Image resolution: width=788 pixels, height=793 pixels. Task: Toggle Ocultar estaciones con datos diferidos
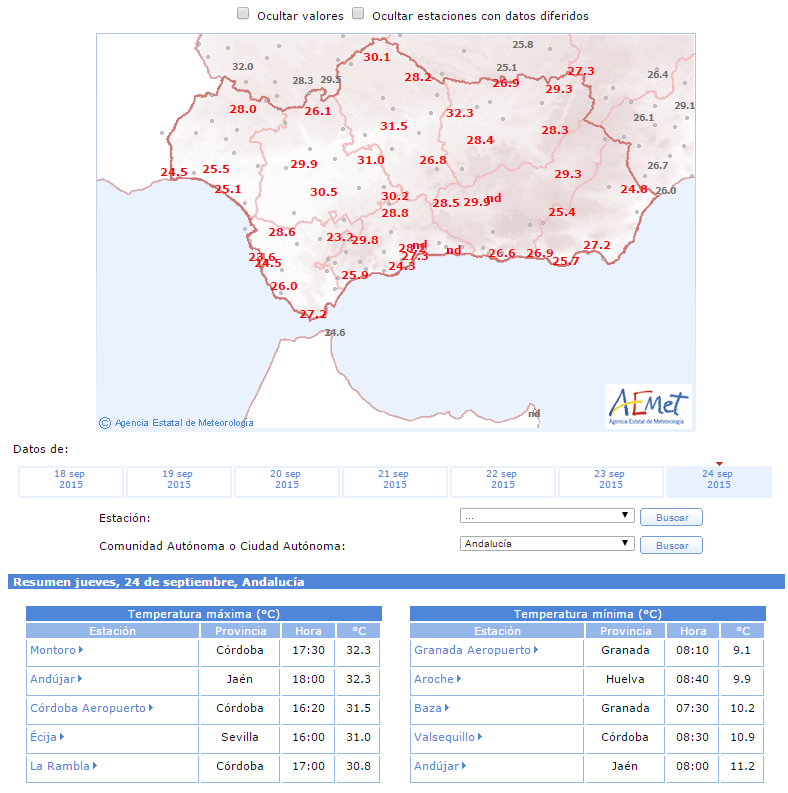point(358,14)
